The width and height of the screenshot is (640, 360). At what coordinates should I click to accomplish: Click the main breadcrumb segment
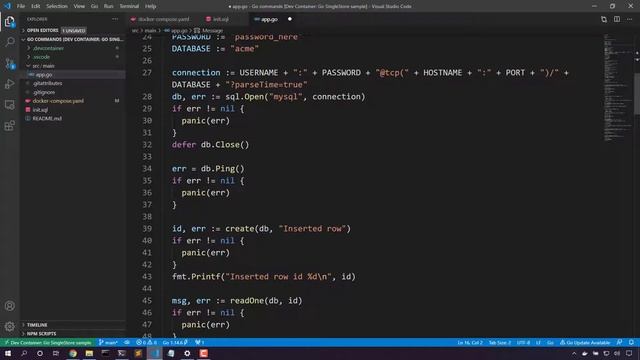151,31
